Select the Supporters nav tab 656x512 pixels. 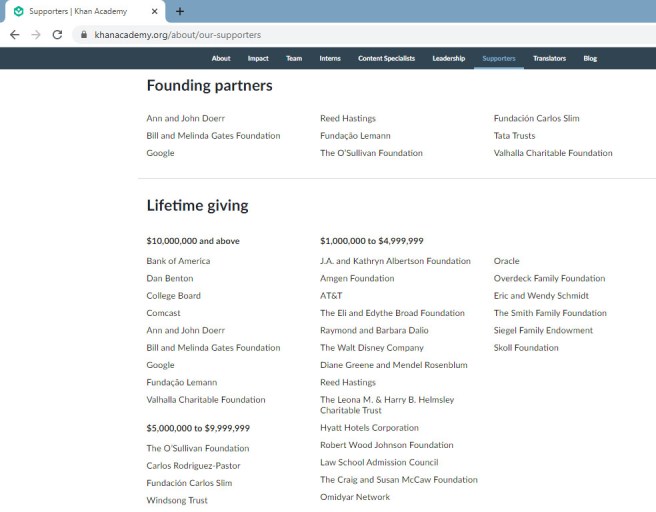tap(499, 58)
